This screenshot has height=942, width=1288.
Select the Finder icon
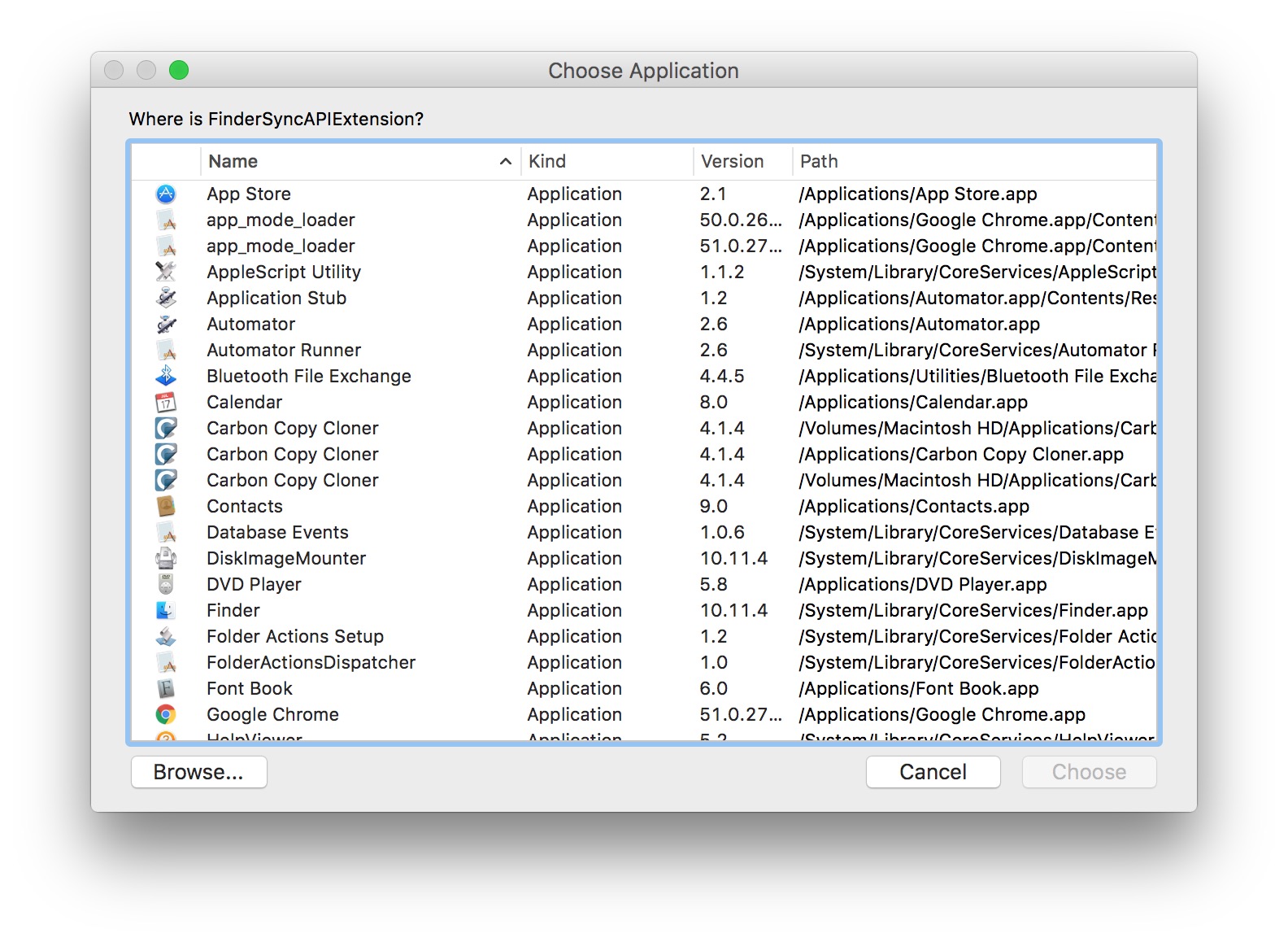point(166,610)
